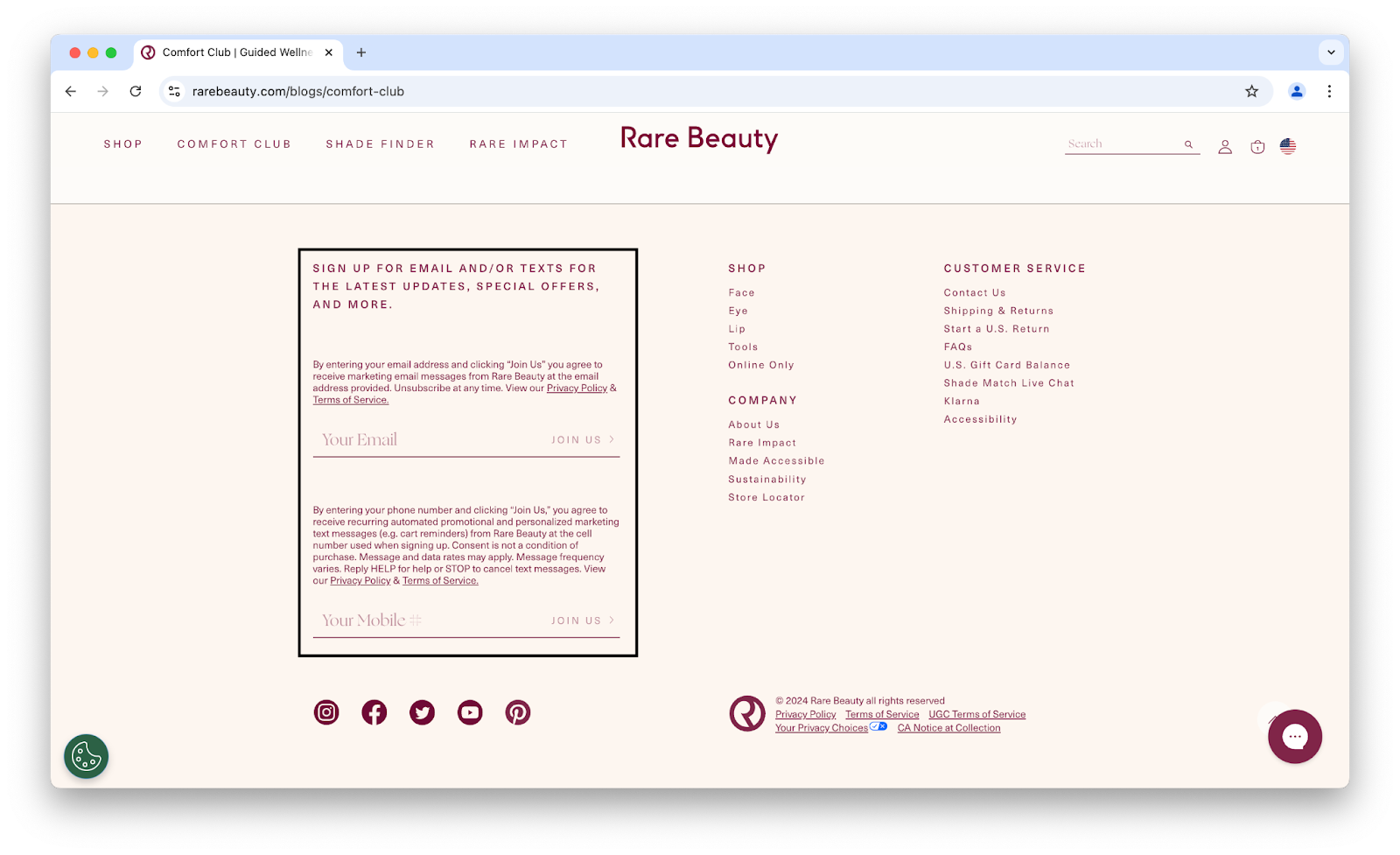Click JOIN US next to mobile field
The image size is (1400, 855).
(583, 620)
